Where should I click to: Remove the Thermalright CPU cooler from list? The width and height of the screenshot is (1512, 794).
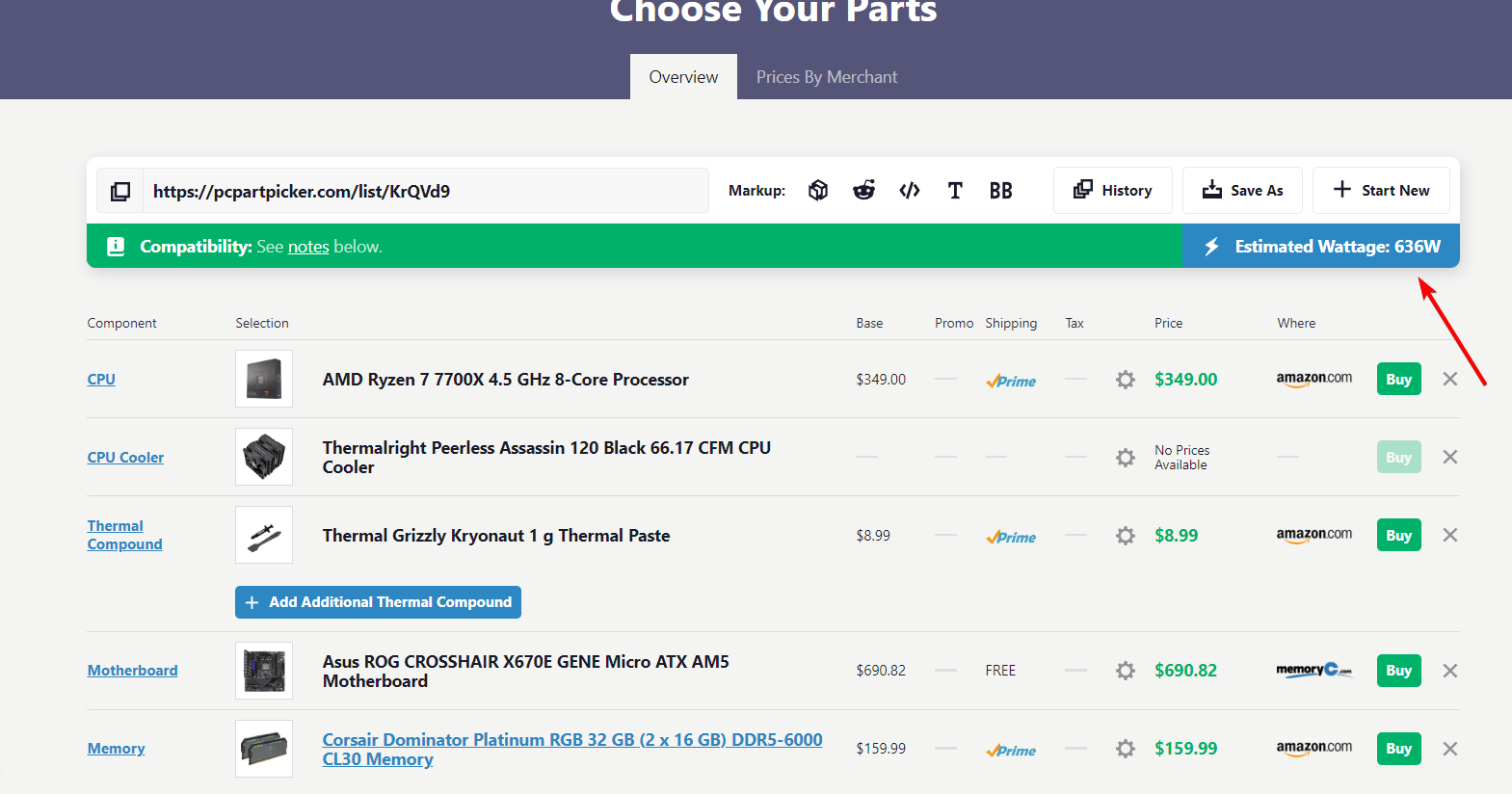tap(1449, 457)
